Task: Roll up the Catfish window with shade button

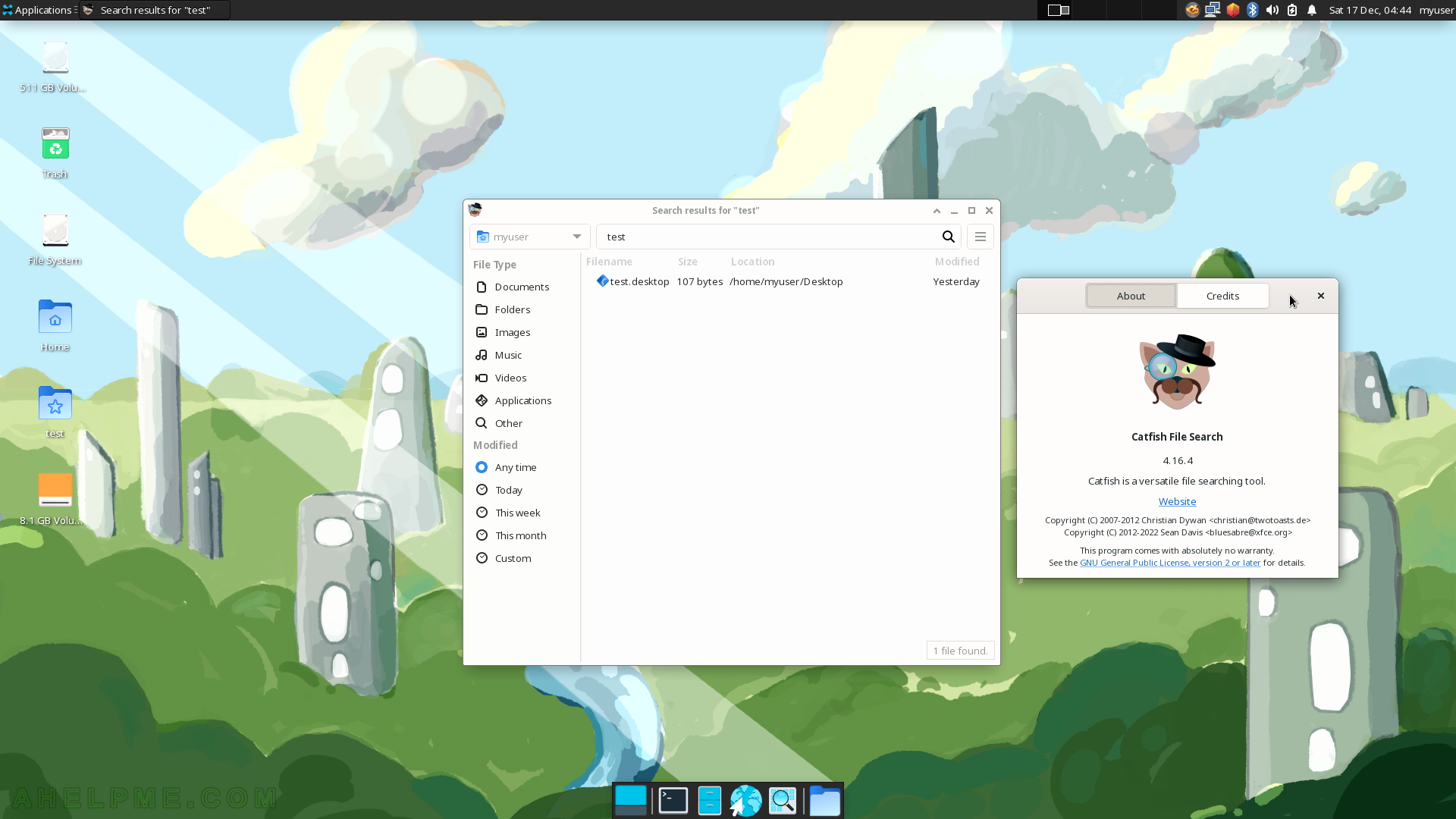Action: [937, 211]
